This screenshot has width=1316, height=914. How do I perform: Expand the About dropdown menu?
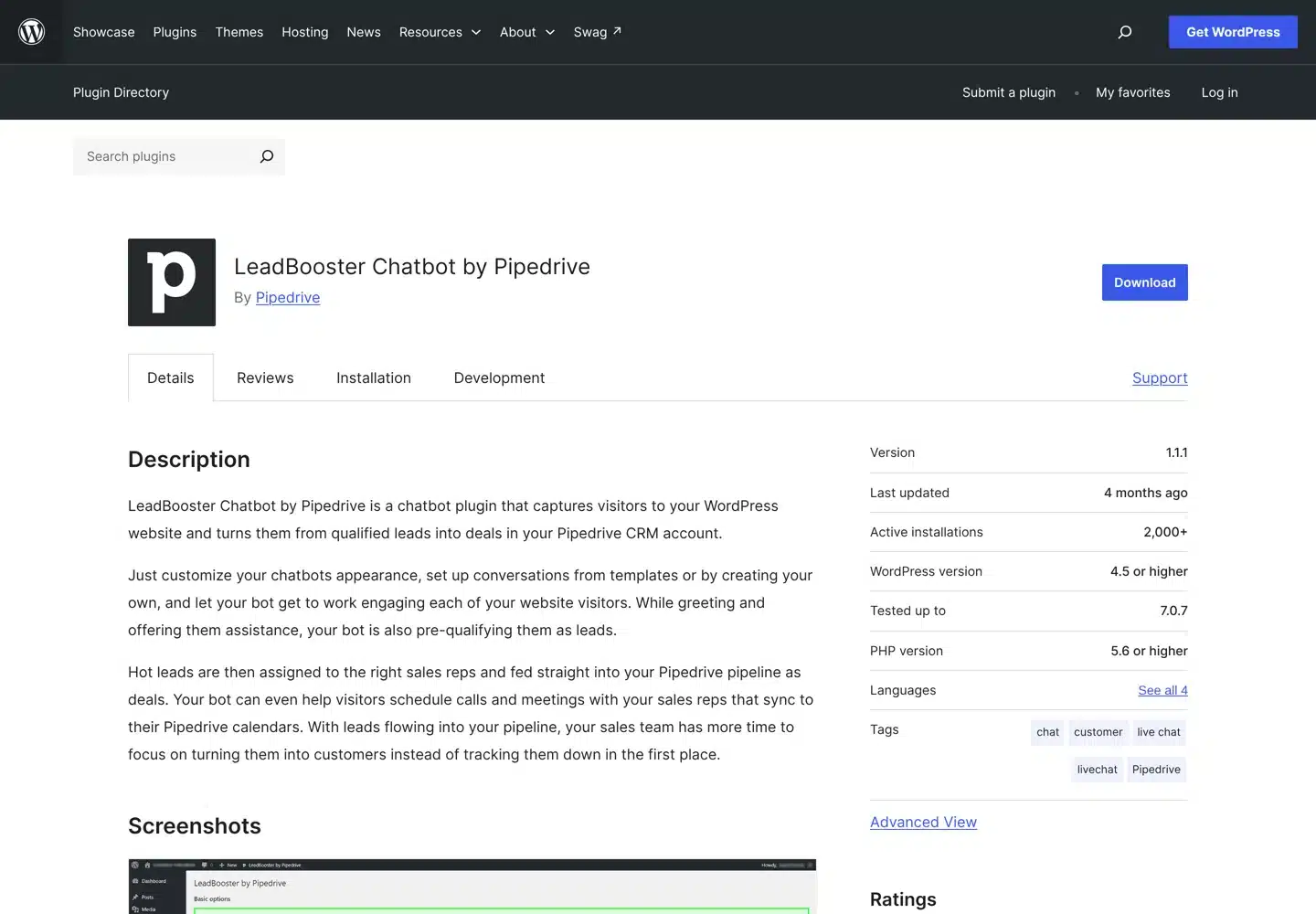click(527, 32)
